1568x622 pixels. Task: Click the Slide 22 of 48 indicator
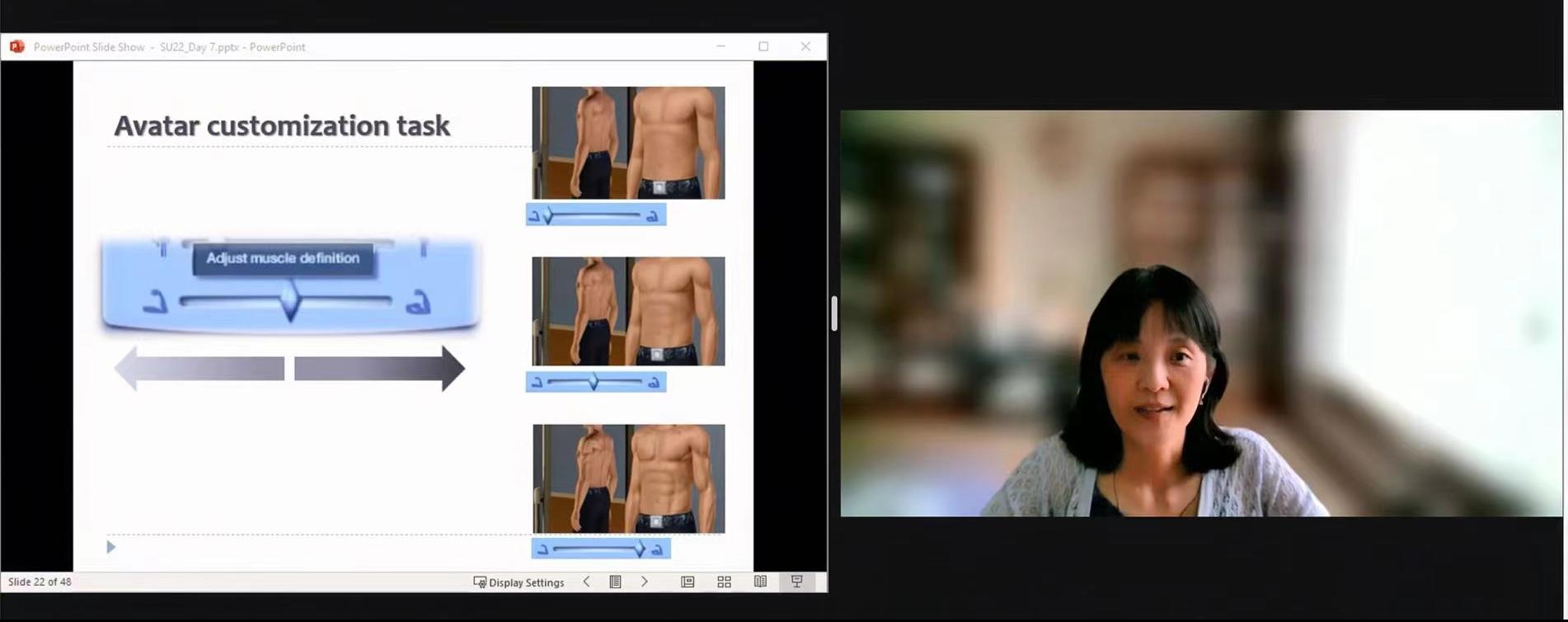tap(40, 582)
